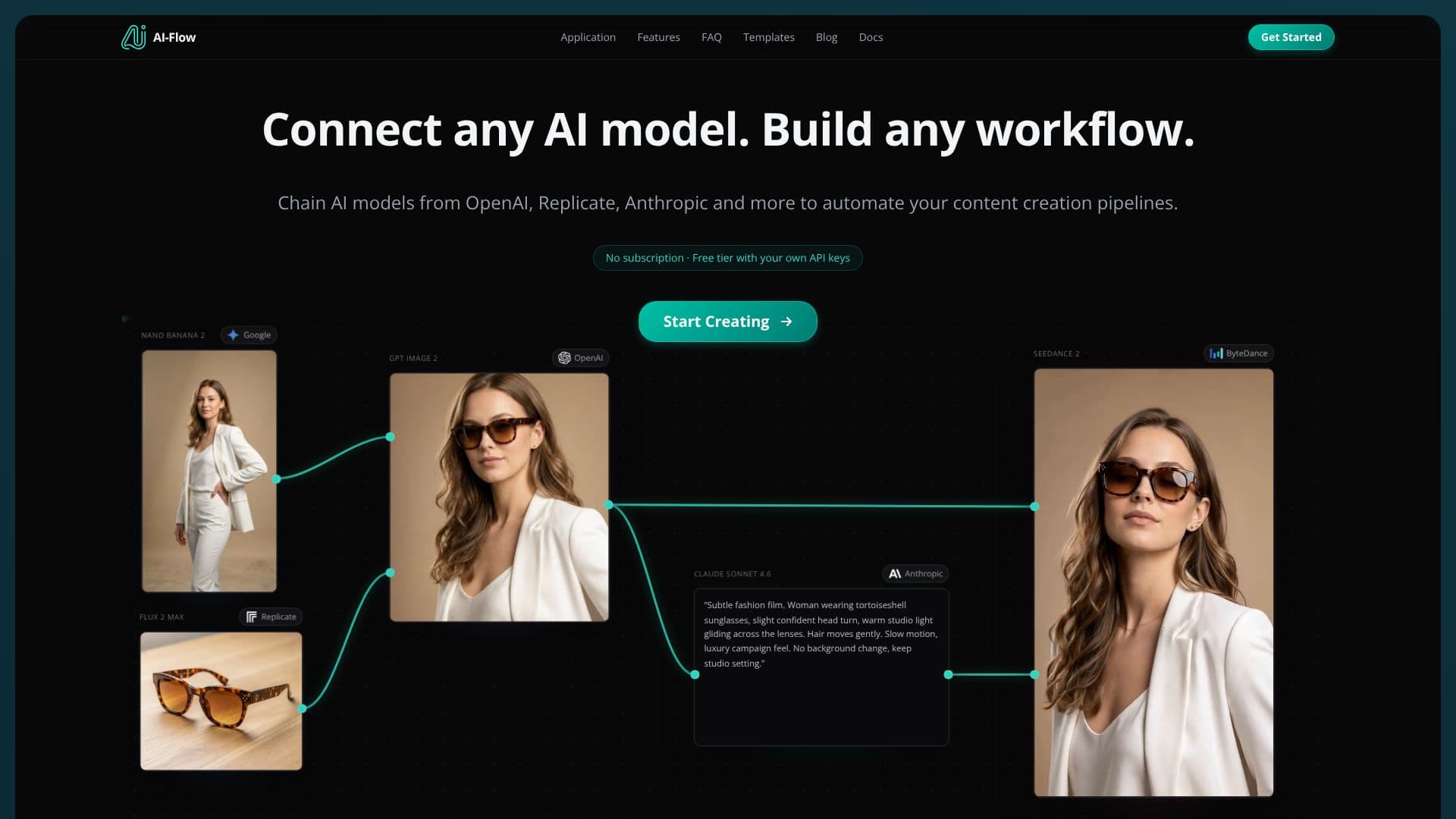
Task: Open the Application menu item
Action: (588, 37)
